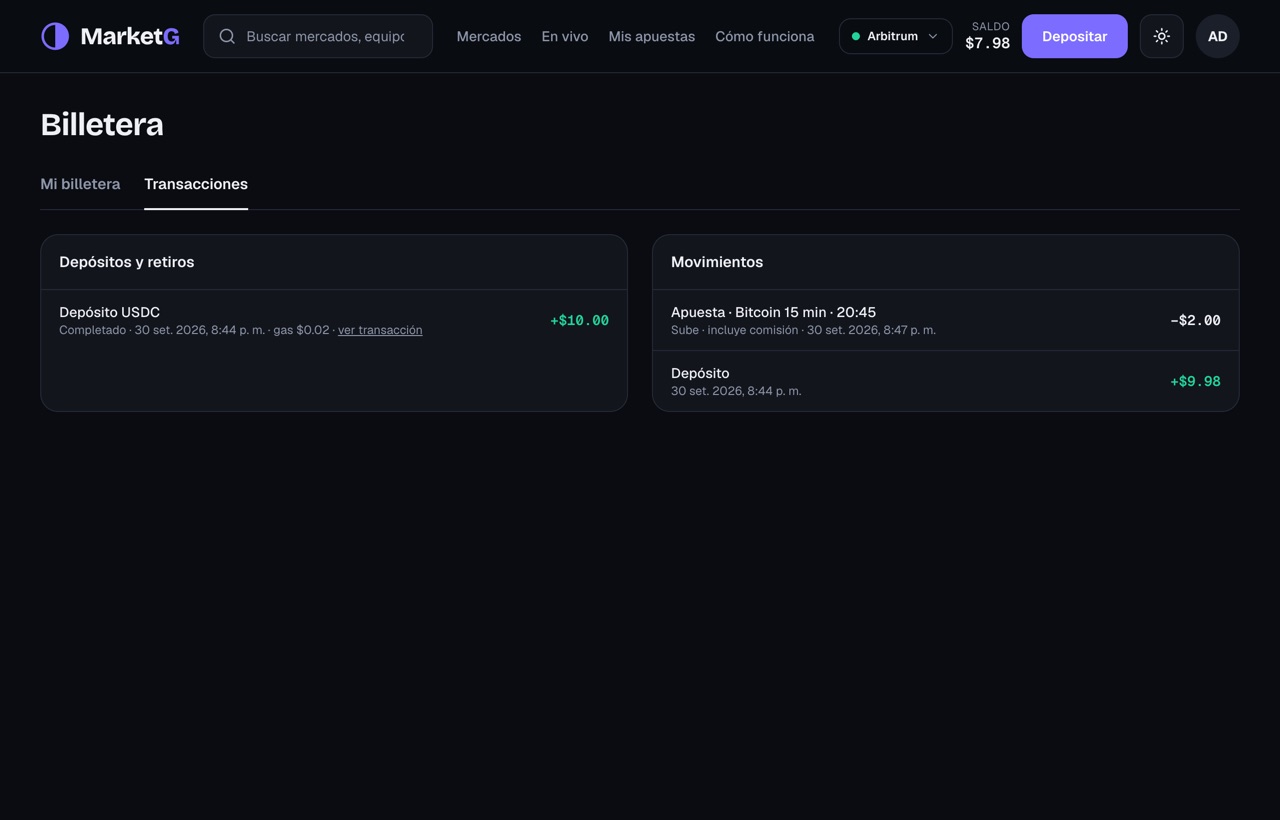Open Mis apuestas page

click(652, 36)
